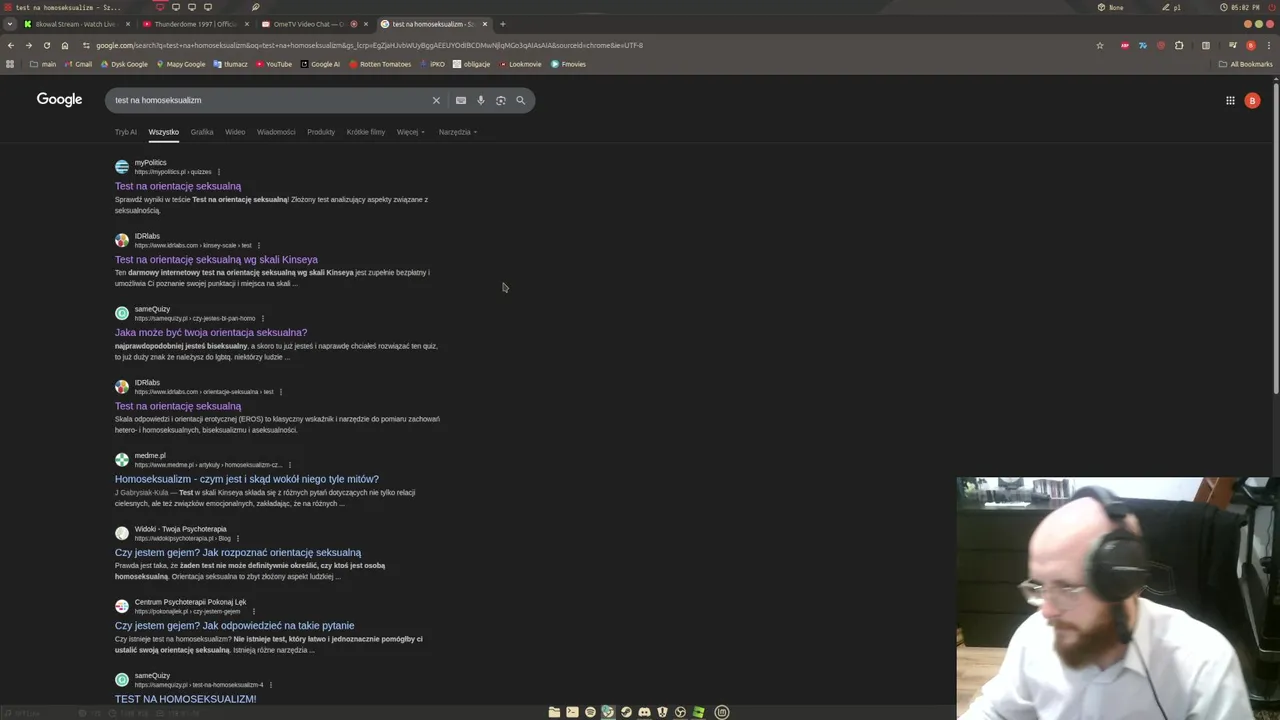Open the All Bookmarks folder
This screenshot has height=720, width=1280.
pos(1245,64)
